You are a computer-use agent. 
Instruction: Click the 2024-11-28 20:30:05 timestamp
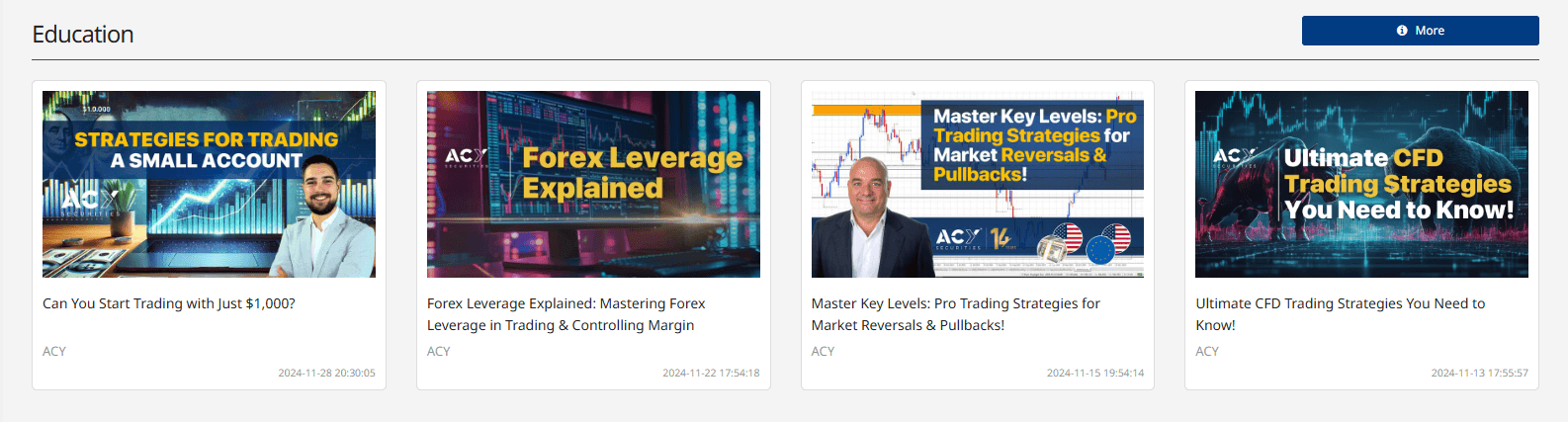click(x=326, y=373)
